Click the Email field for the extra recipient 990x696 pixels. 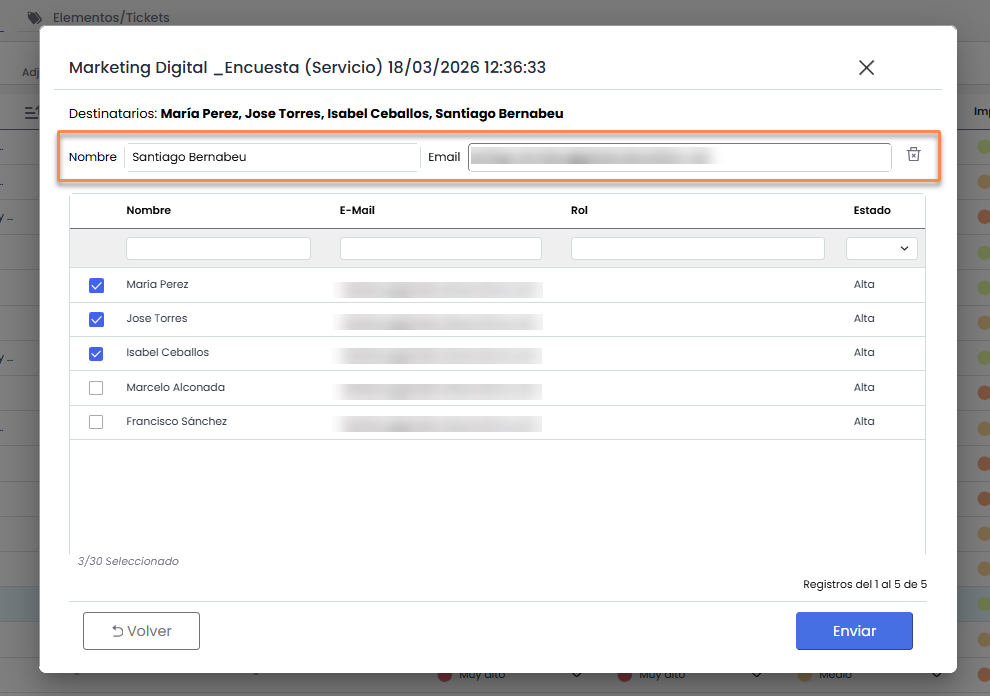pyautogui.click(x=679, y=157)
